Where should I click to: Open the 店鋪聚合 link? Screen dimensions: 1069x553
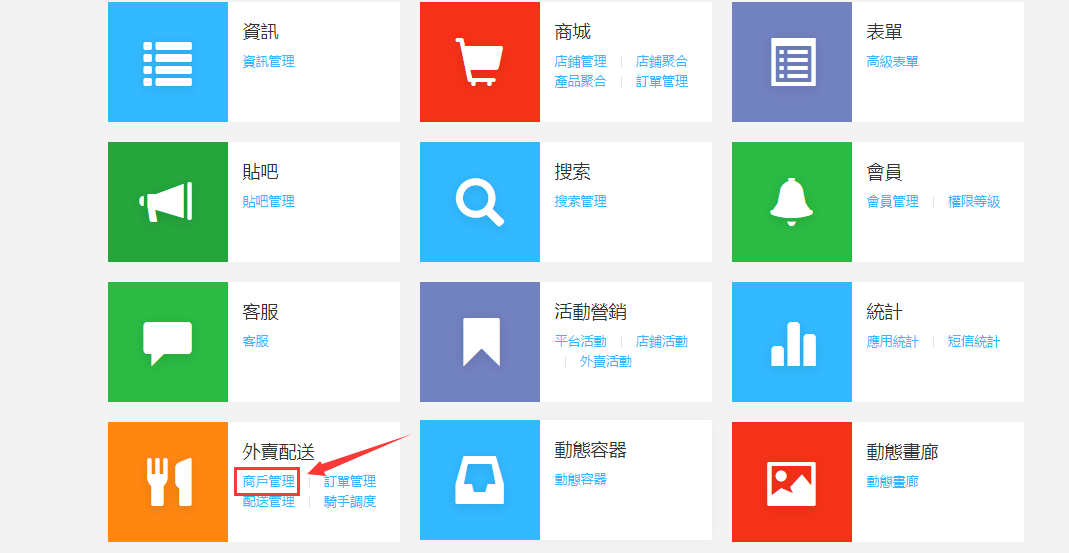(662, 61)
